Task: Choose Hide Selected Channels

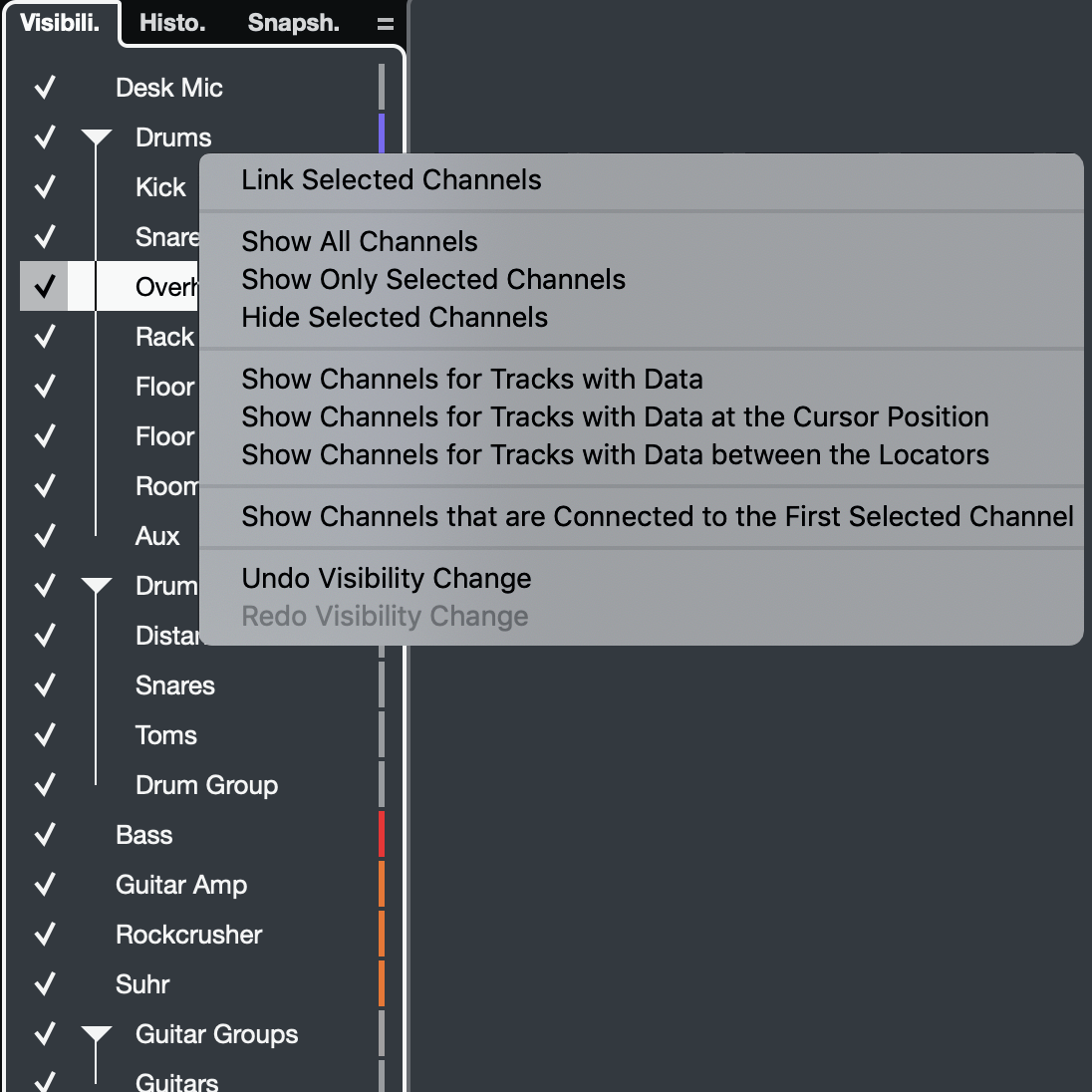Action: (395, 317)
